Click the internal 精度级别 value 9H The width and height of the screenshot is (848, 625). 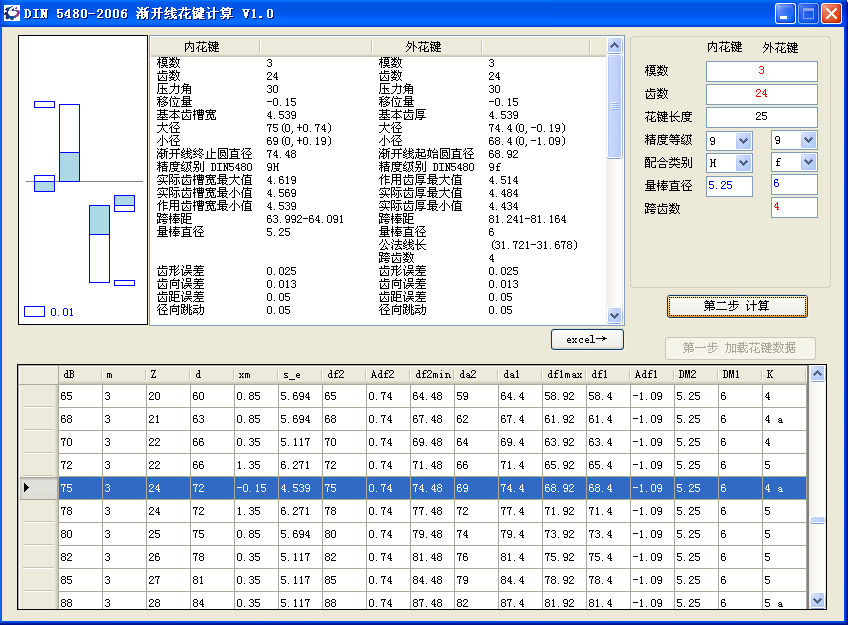[273, 167]
